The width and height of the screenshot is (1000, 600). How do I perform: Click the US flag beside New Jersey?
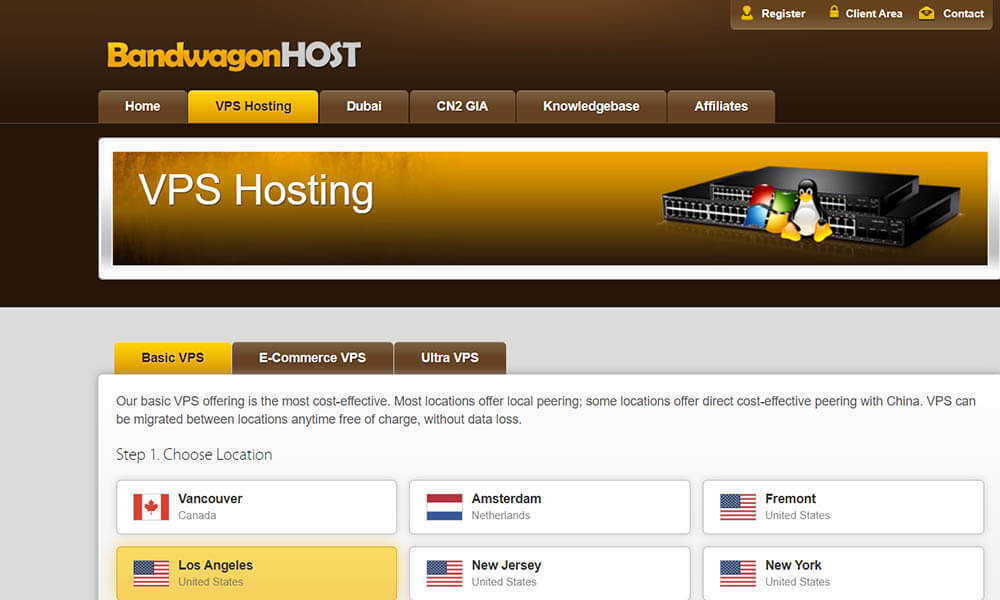[x=444, y=573]
